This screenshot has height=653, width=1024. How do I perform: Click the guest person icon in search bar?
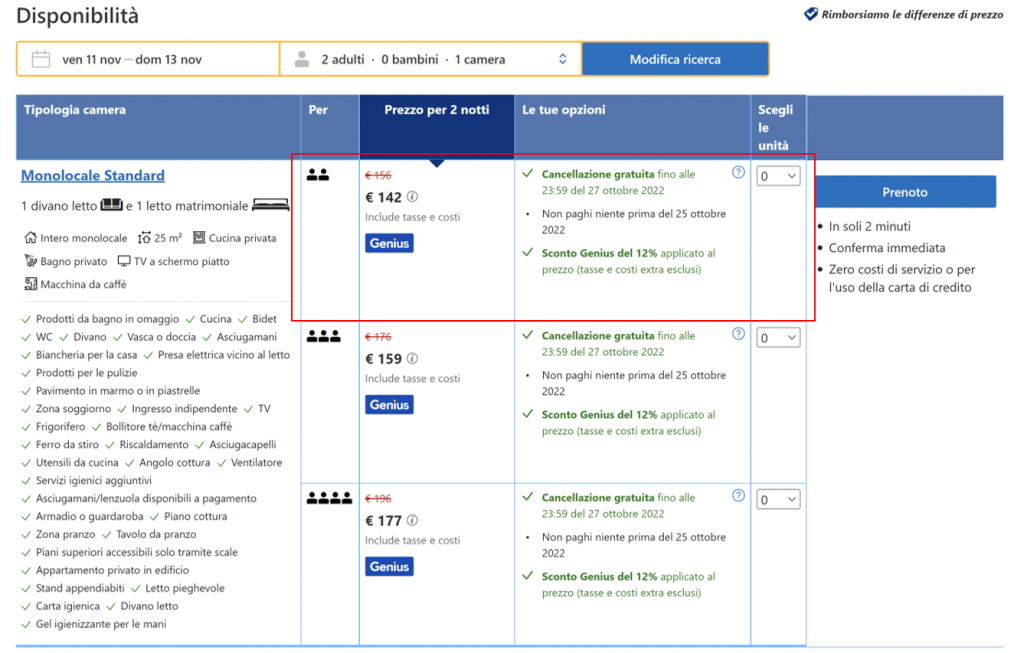coord(302,59)
